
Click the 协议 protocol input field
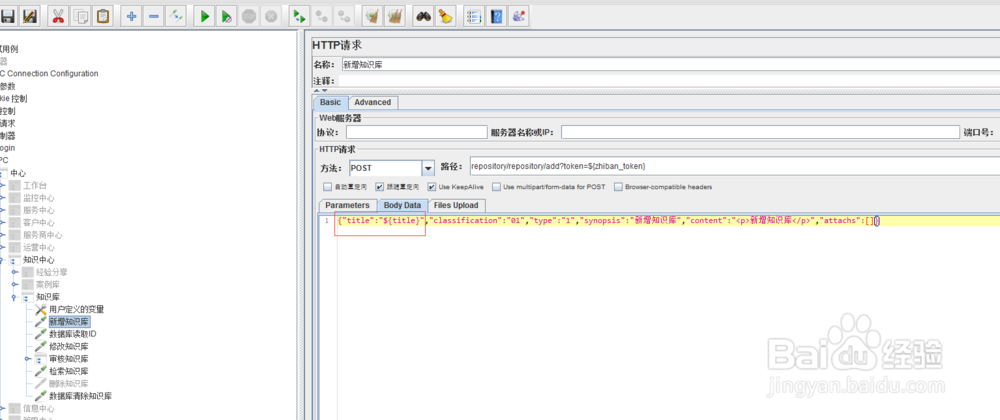point(417,132)
